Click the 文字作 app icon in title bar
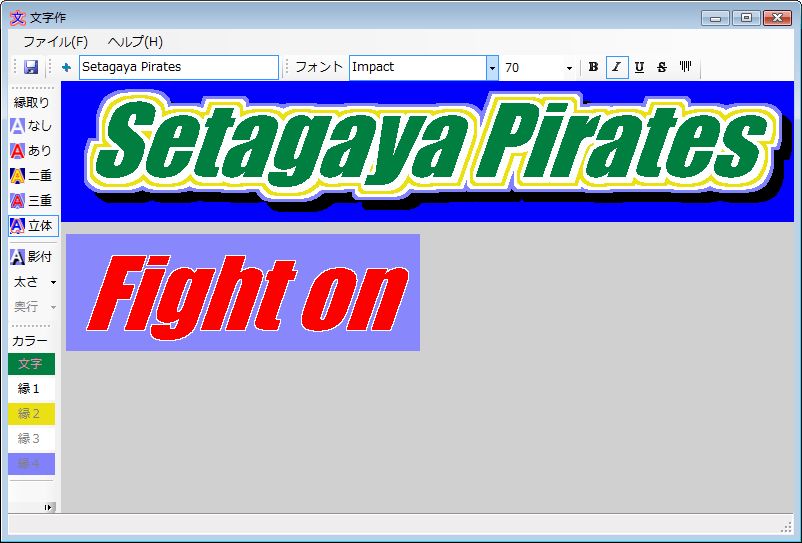Image resolution: width=802 pixels, height=543 pixels. pos(17,17)
